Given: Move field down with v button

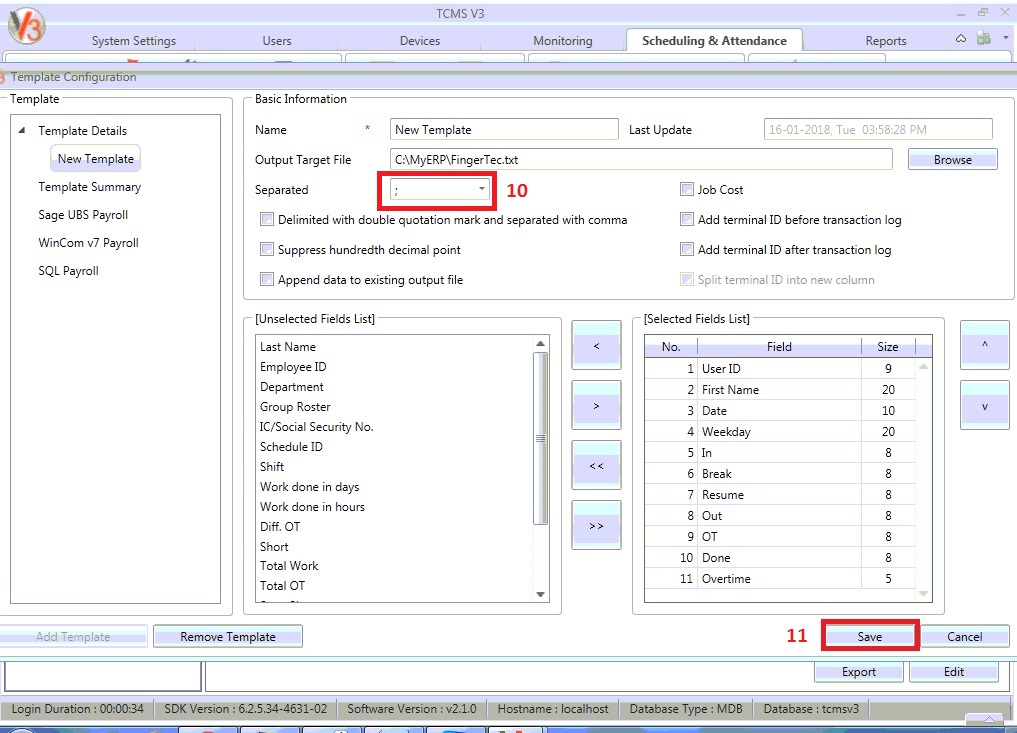Looking at the screenshot, I should 984,406.
